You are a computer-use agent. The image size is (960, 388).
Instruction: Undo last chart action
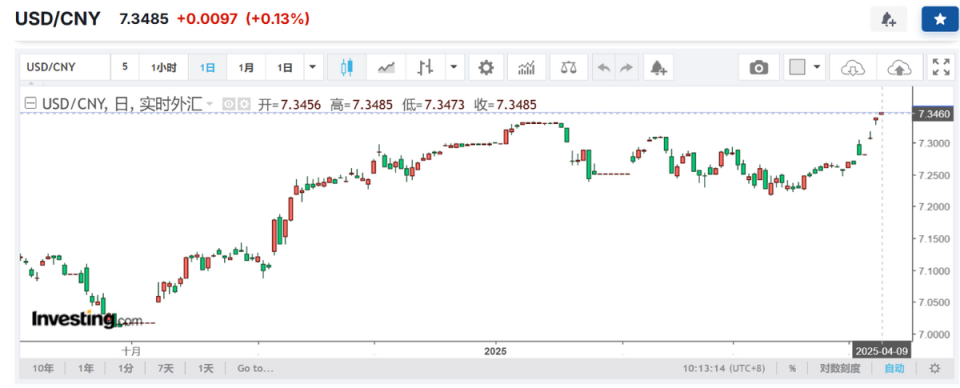pos(604,67)
